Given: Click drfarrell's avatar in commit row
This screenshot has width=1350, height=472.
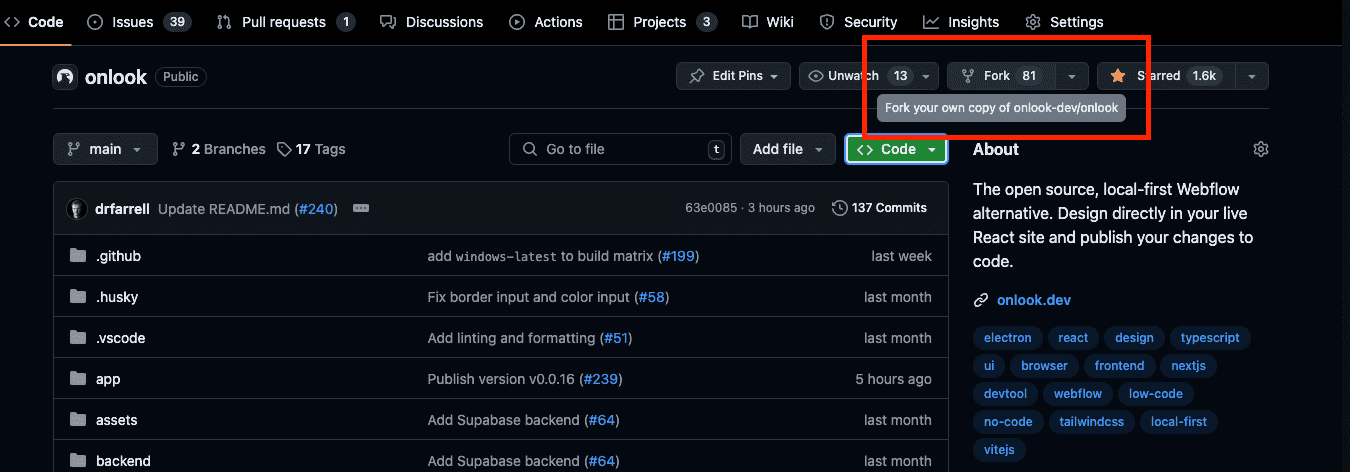Looking at the screenshot, I should 77,208.
